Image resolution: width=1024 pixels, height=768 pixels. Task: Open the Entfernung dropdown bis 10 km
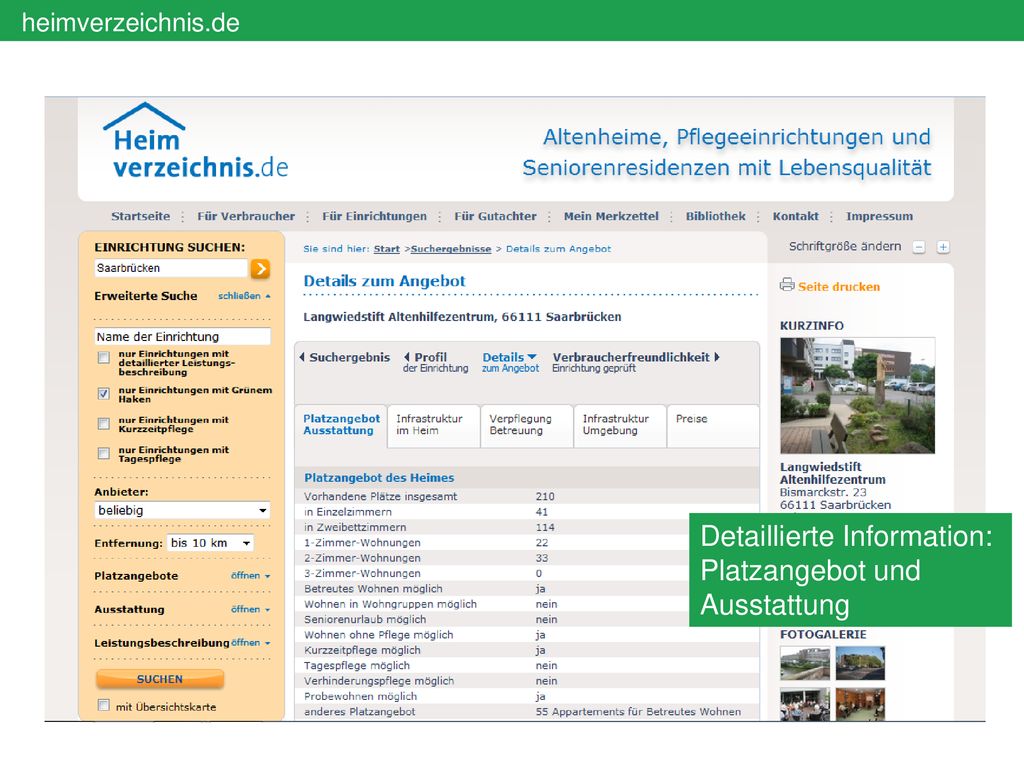(x=211, y=543)
